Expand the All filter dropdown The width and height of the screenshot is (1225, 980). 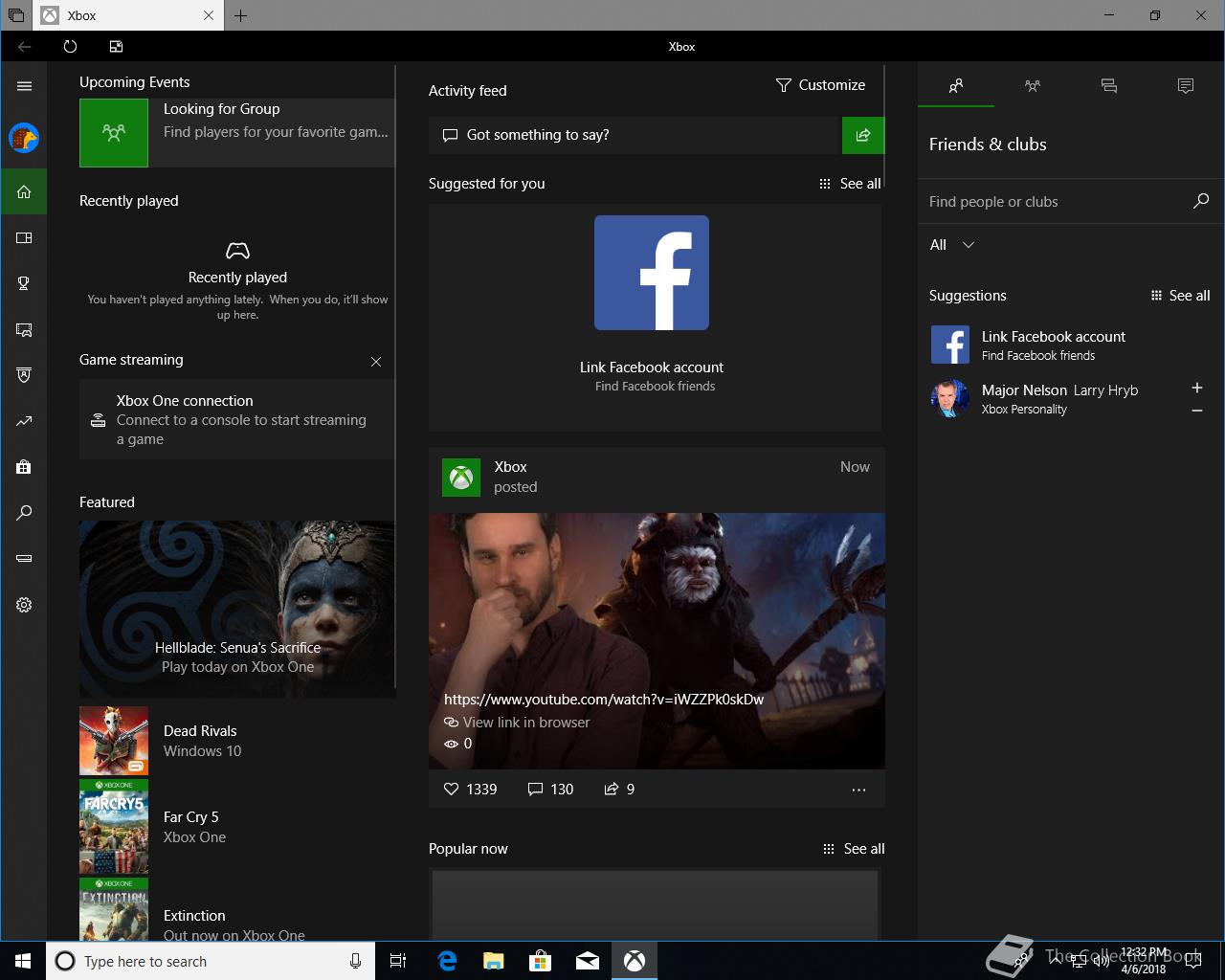(952, 245)
